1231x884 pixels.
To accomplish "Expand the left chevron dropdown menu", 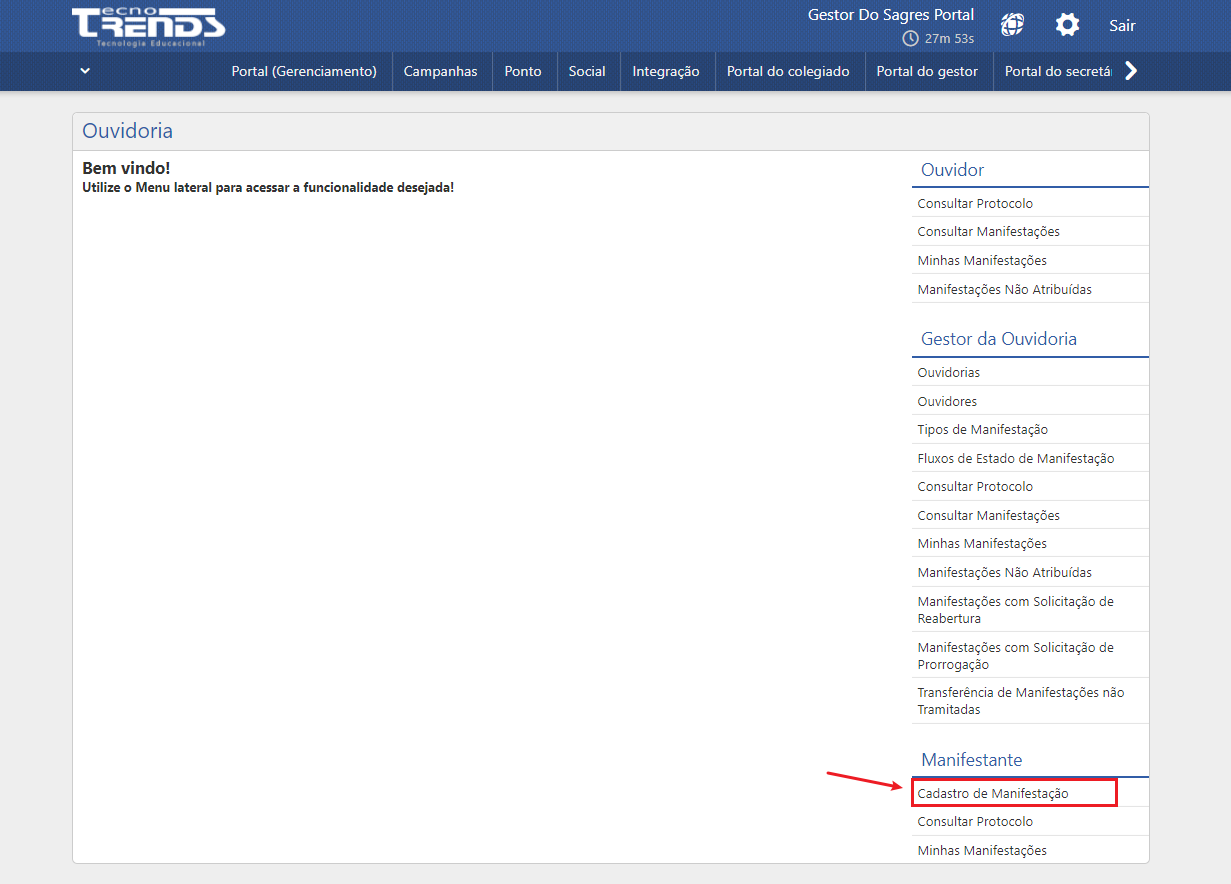I will click(85, 71).
